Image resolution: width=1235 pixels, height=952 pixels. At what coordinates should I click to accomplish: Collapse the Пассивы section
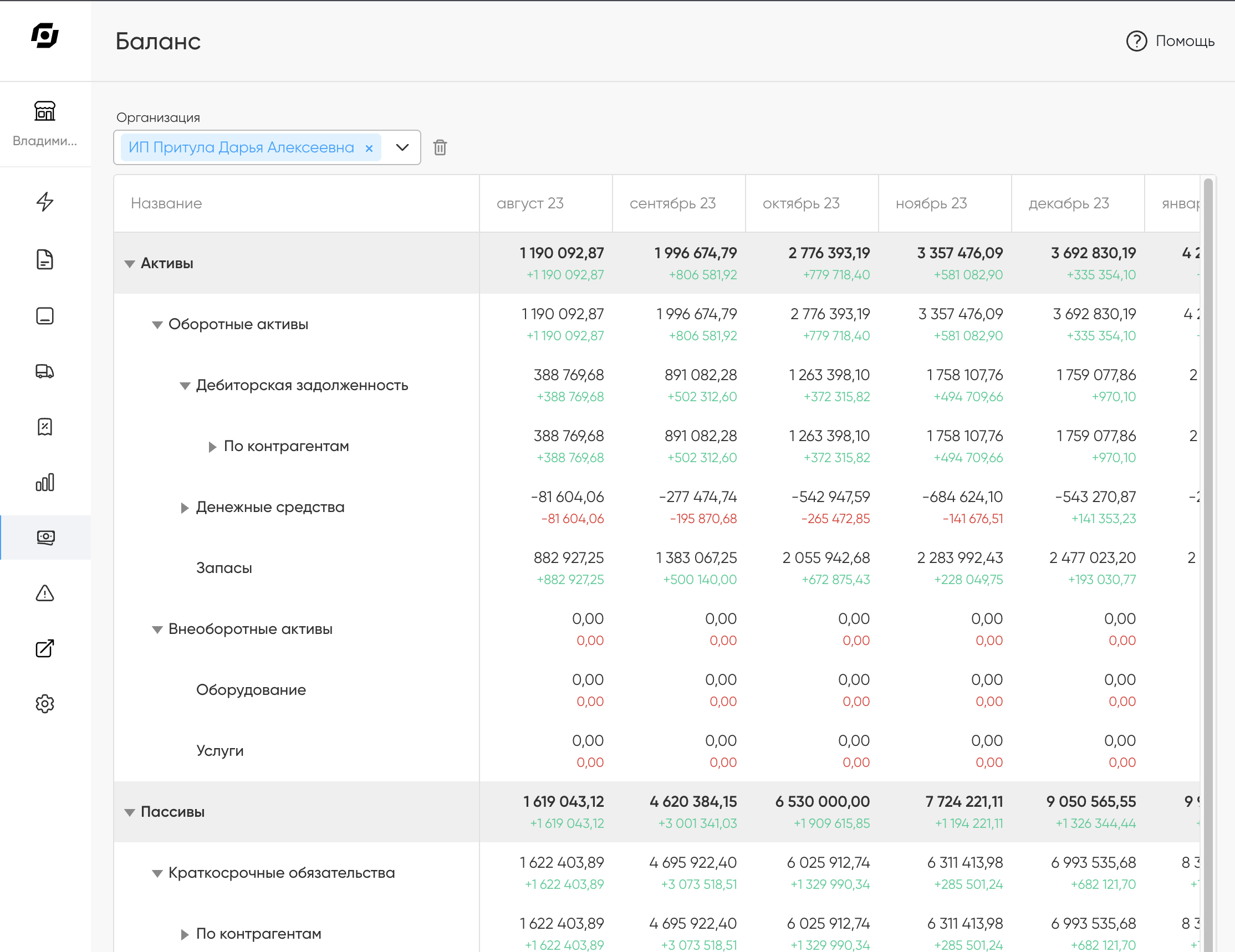(130, 812)
